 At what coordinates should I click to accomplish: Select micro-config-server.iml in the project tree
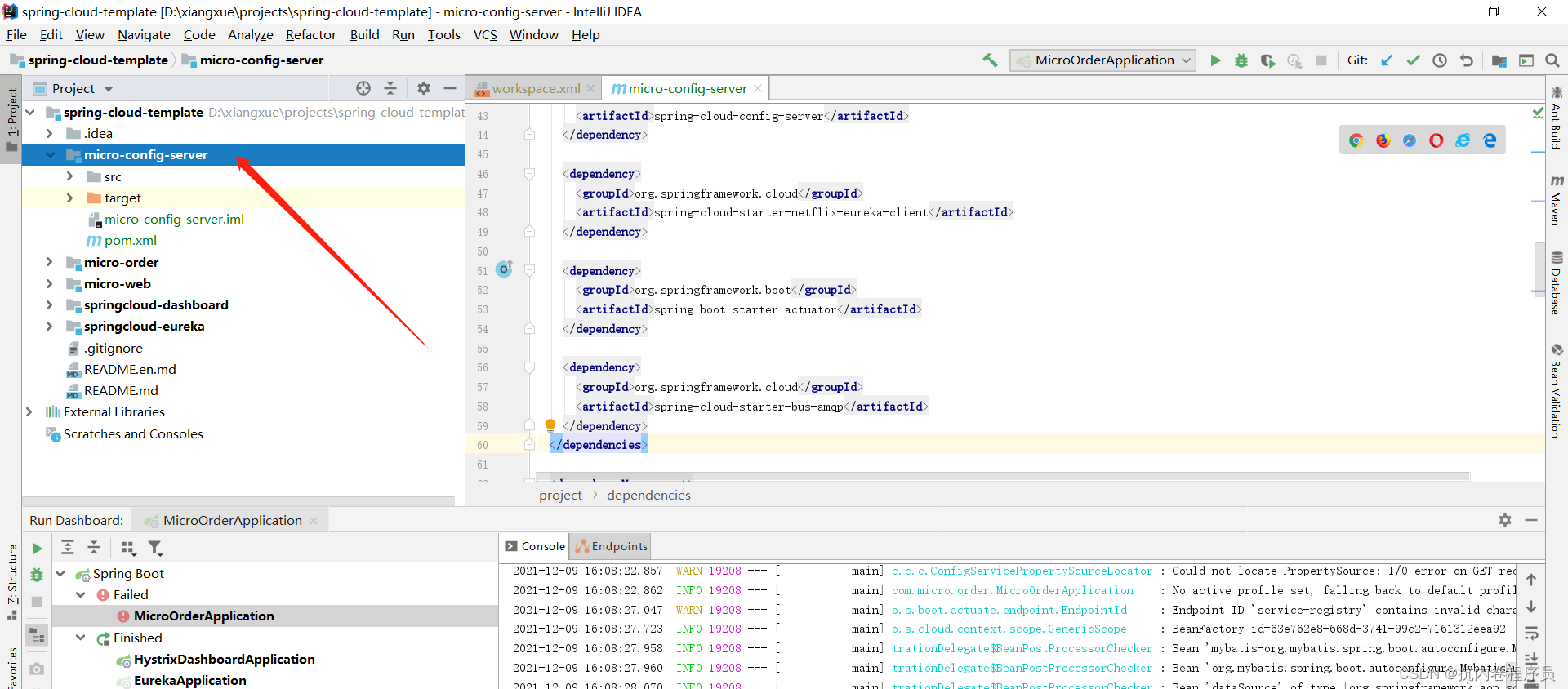point(174,219)
